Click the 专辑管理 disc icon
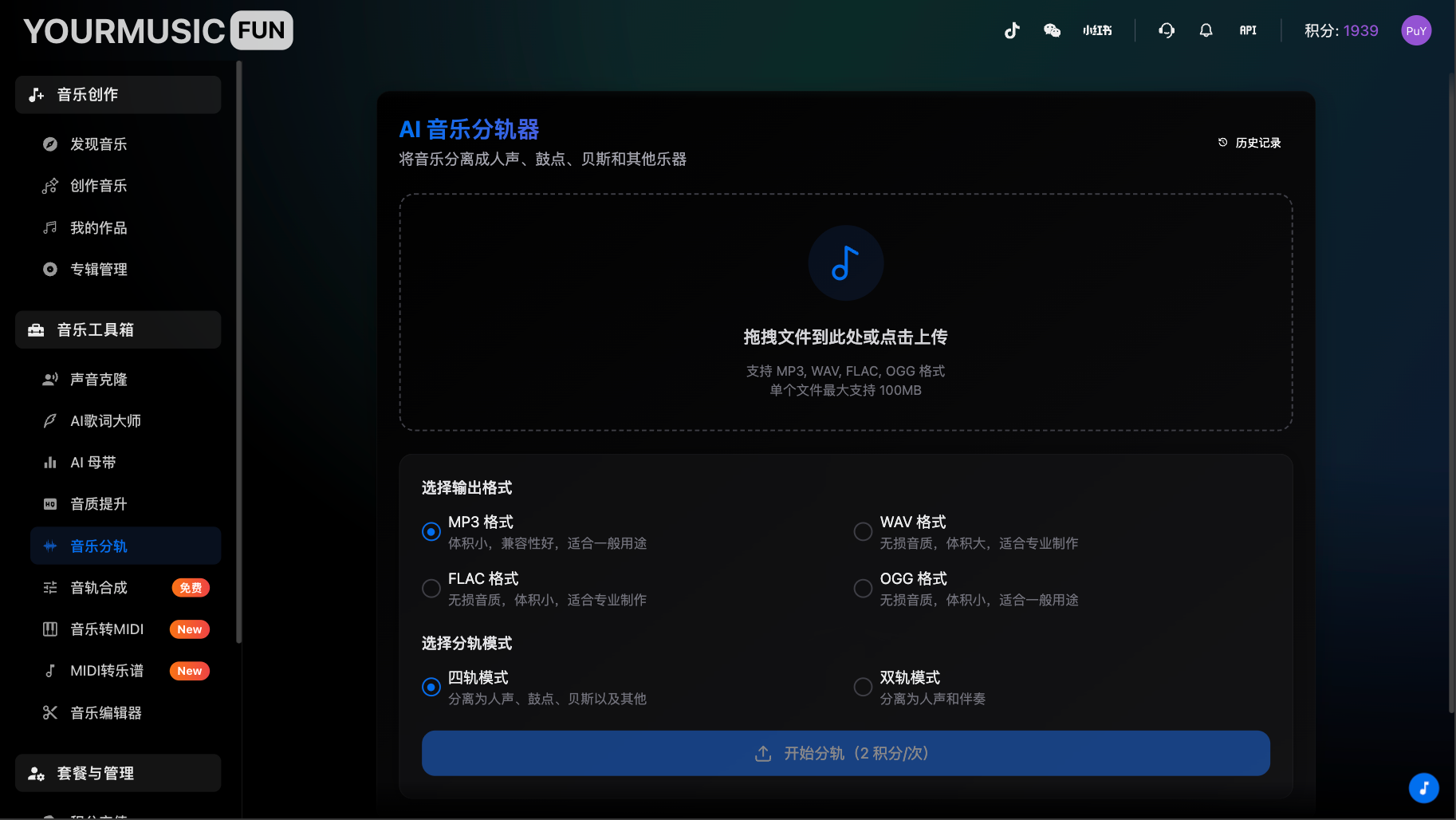Screen dimensions: 1456x820 click(50, 269)
